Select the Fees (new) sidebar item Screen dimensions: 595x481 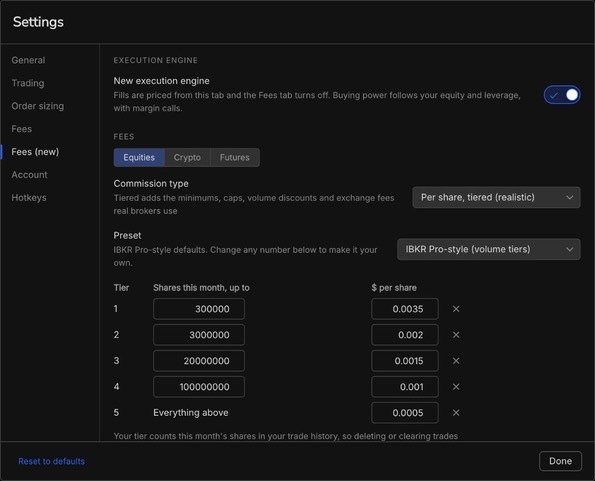pyautogui.click(x=35, y=152)
